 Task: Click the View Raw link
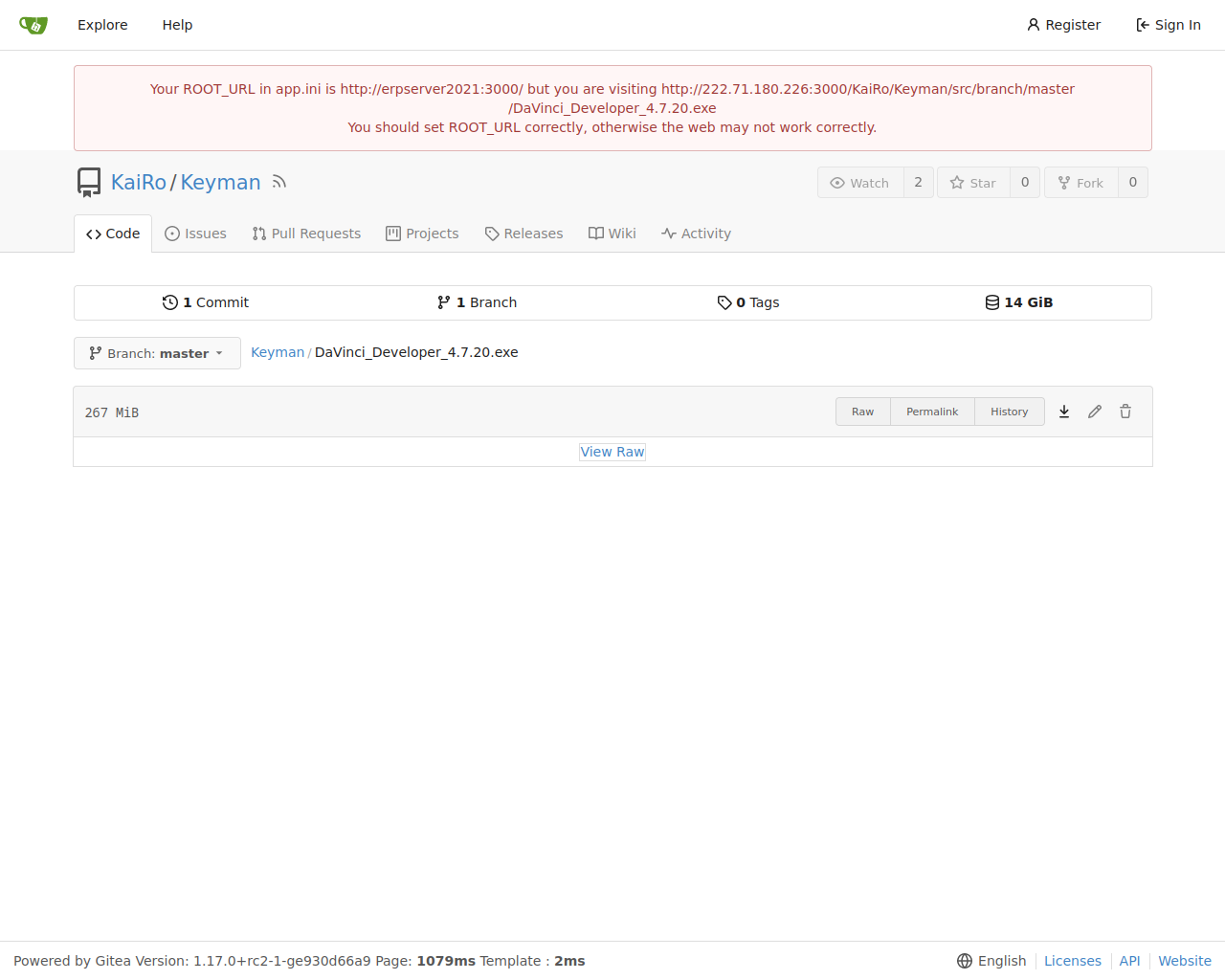click(x=612, y=452)
